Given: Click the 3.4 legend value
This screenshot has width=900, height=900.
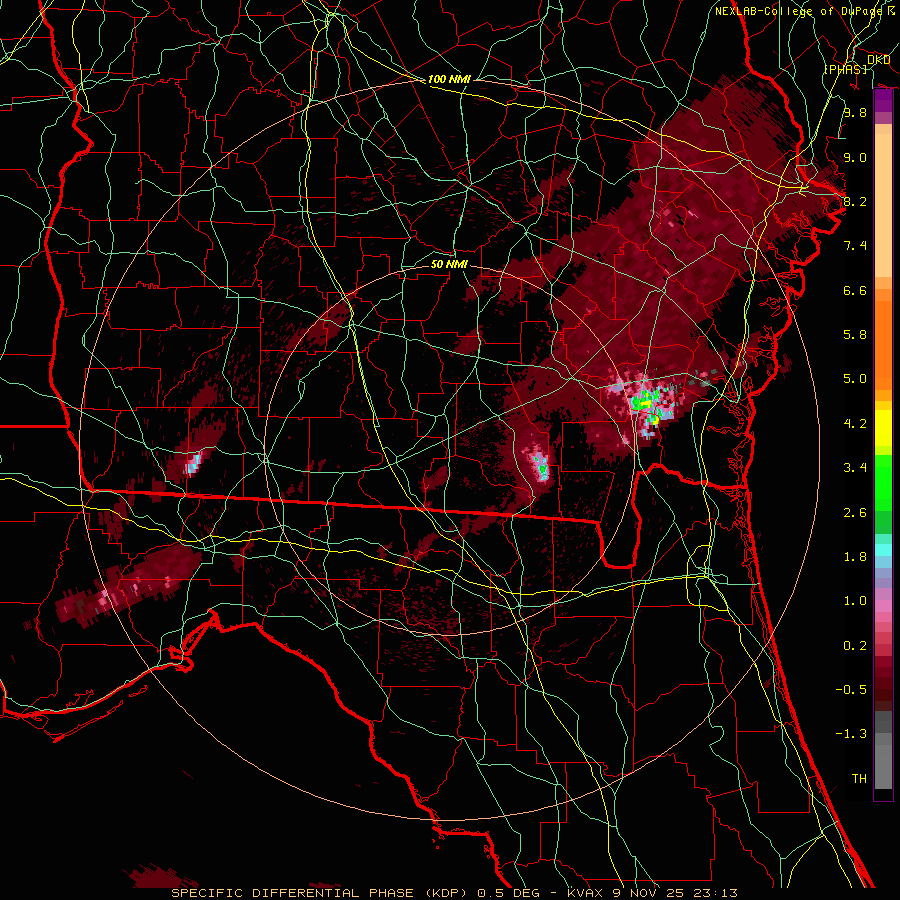Looking at the screenshot, I should (855, 468).
